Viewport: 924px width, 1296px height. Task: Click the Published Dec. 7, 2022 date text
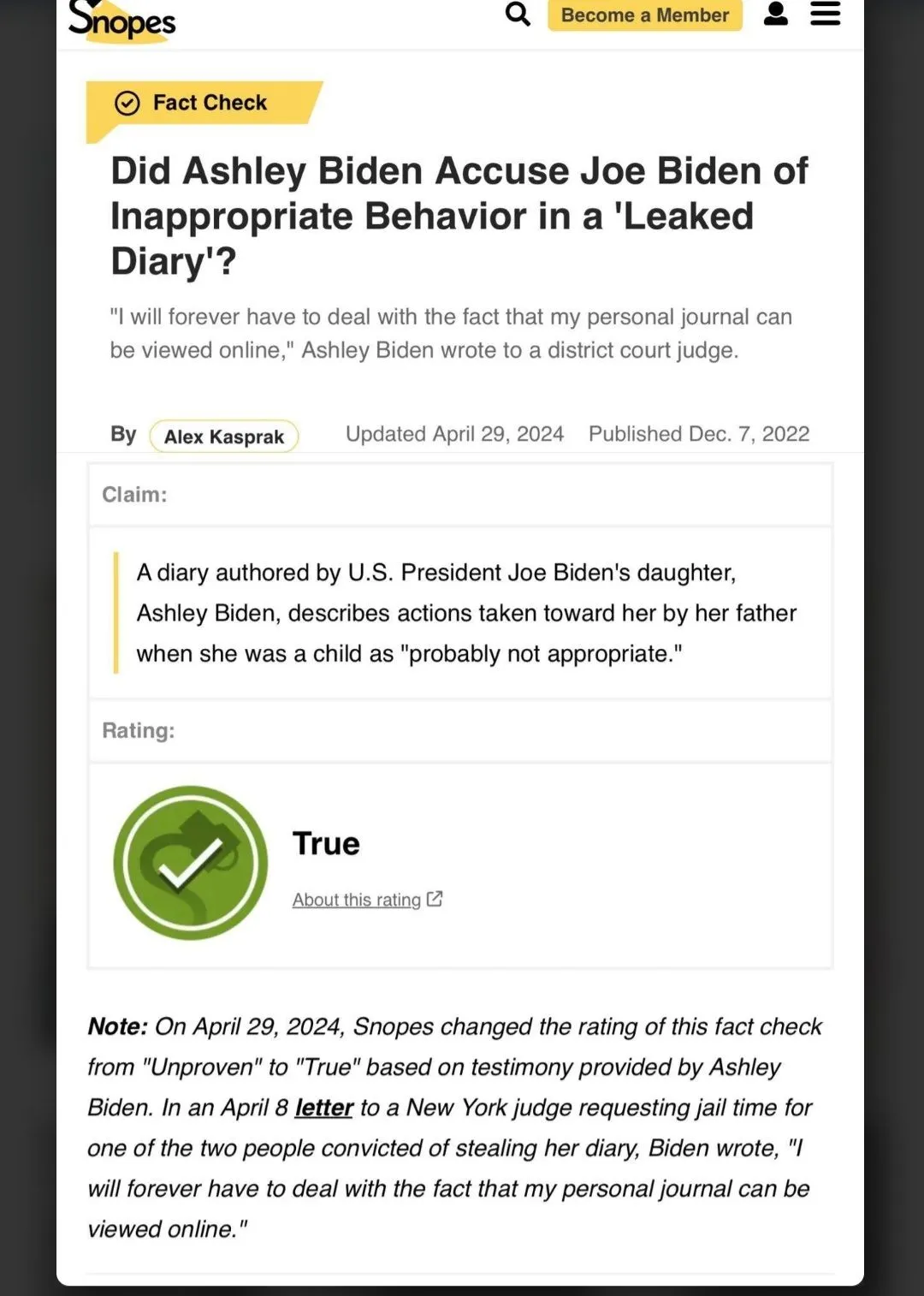click(699, 434)
